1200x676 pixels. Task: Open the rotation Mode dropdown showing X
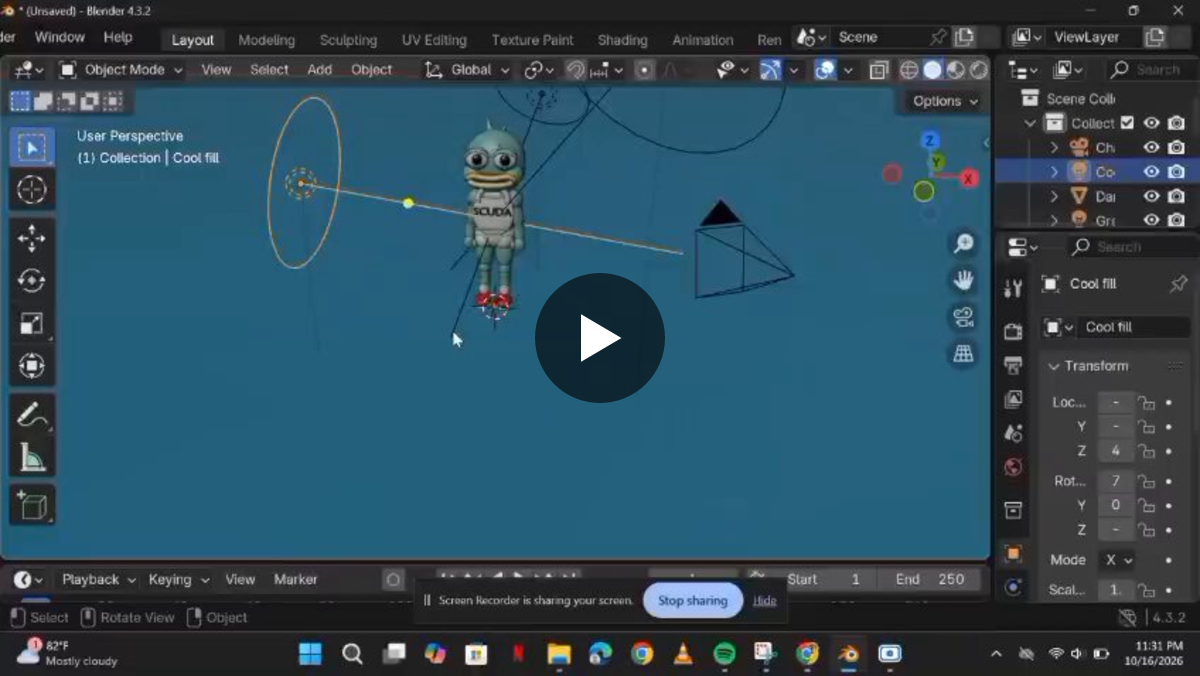tap(1117, 560)
